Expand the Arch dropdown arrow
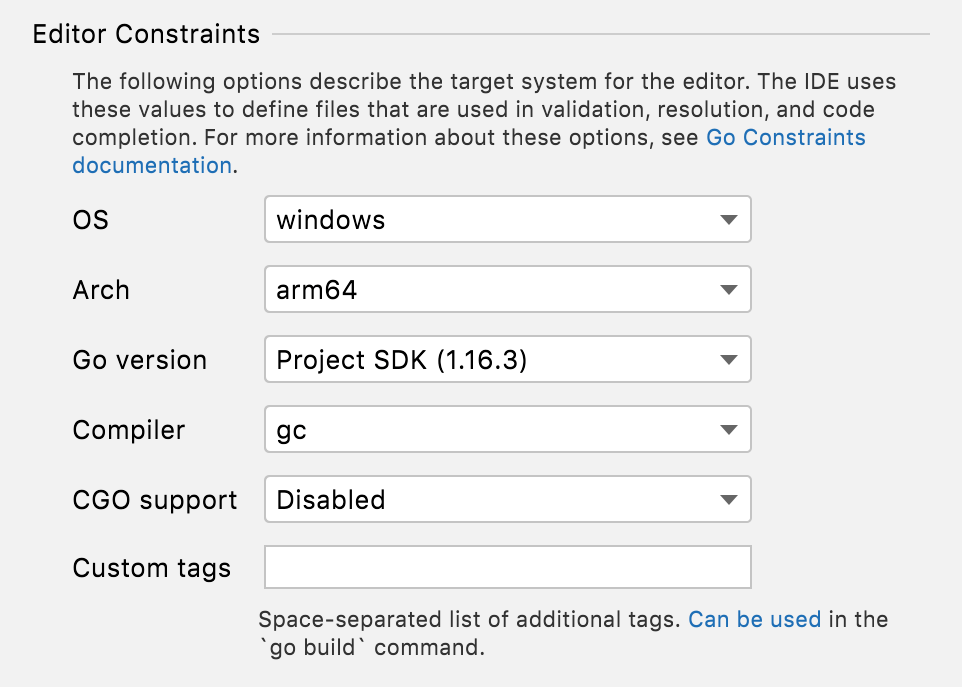 coord(728,290)
